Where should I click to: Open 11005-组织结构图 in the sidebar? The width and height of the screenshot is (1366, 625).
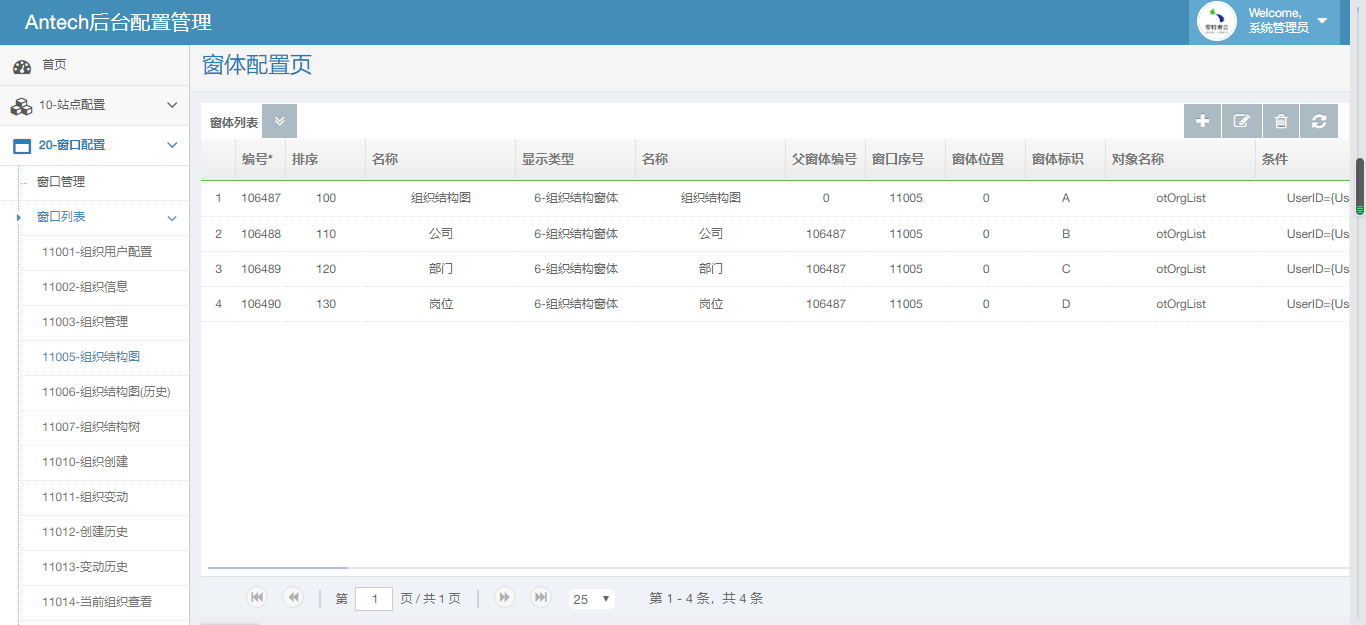pos(91,357)
